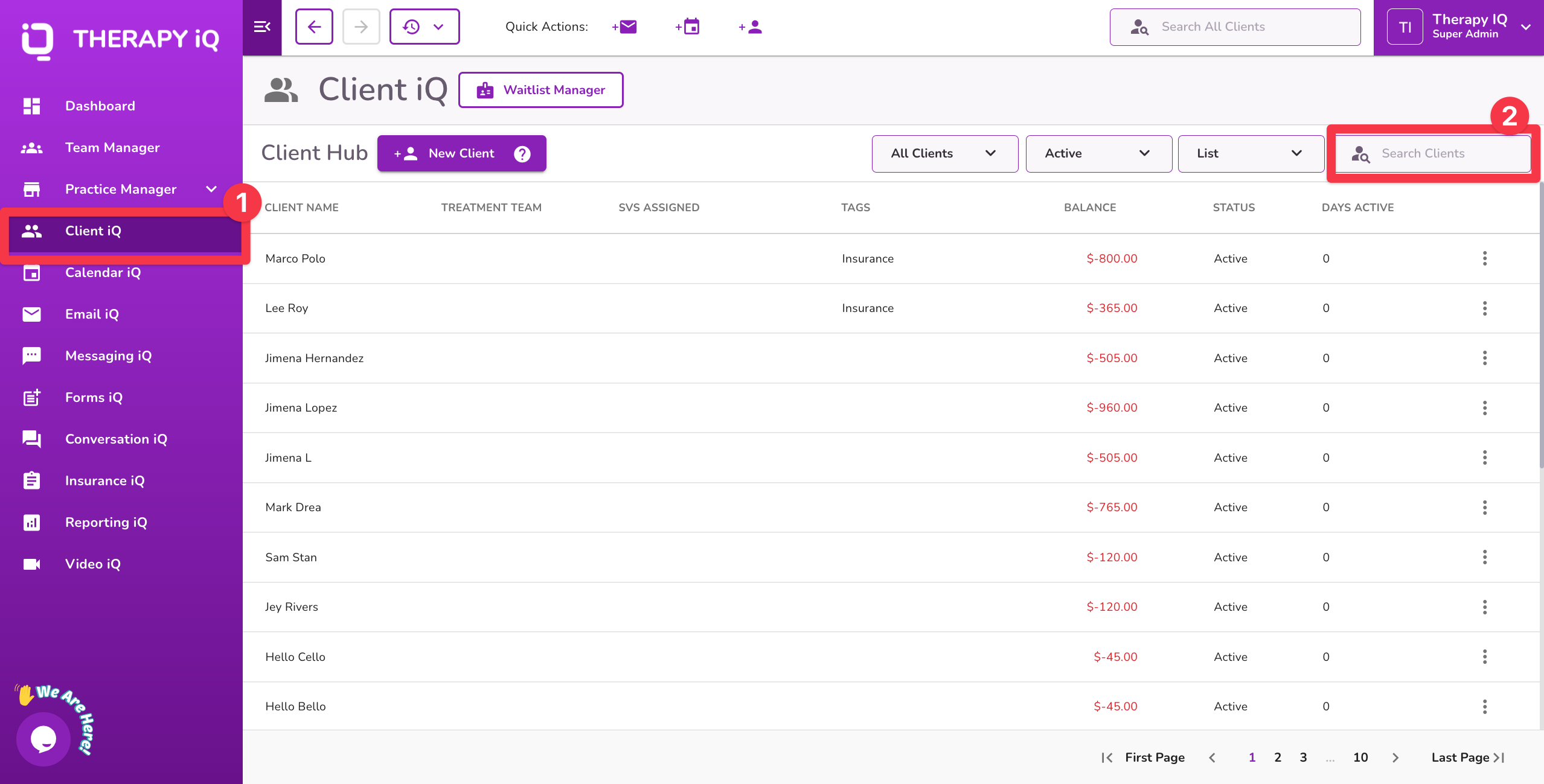Click the help question mark on New Client
Viewport: 1544px width, 784px height.
pos(522,154)
